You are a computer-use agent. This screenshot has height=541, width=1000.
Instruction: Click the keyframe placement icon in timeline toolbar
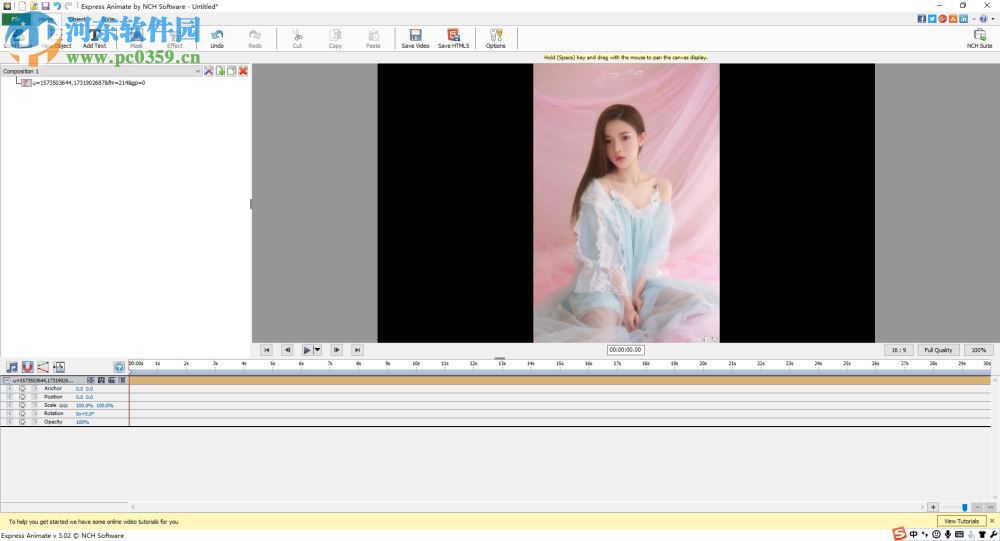(x=59, y=367)
